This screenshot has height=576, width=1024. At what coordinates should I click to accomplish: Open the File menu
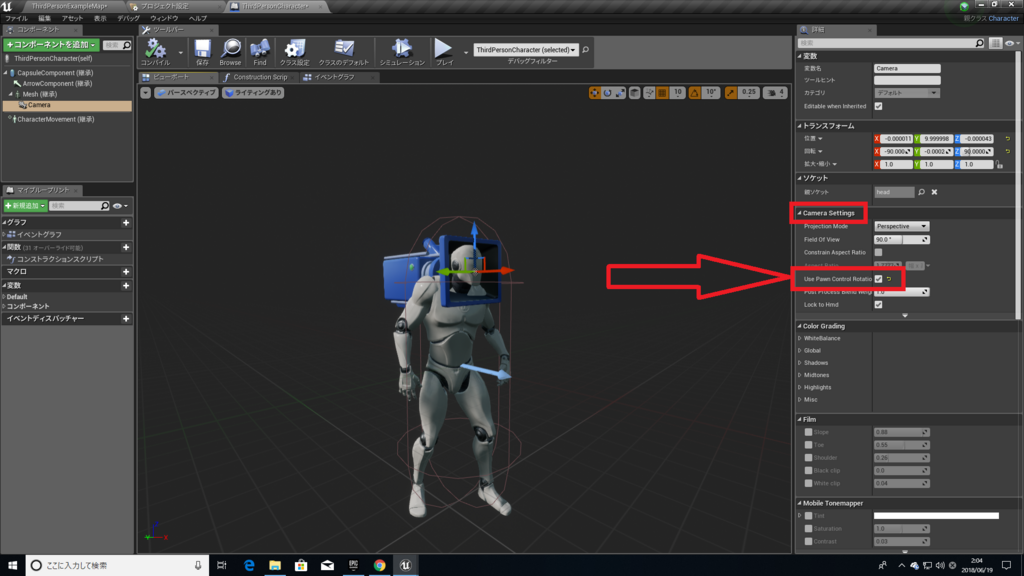click(16, 18)
